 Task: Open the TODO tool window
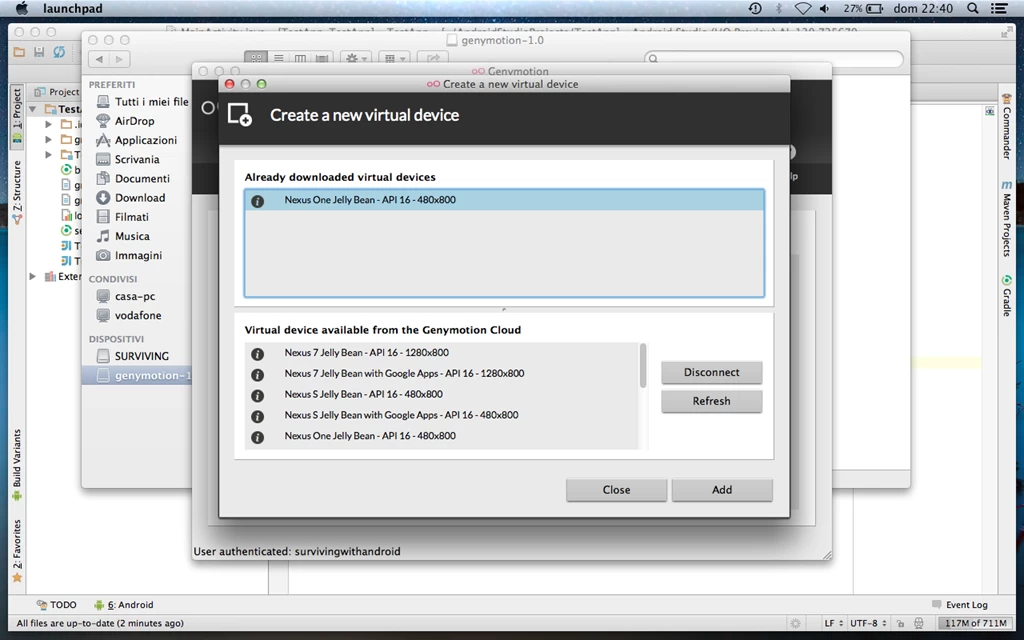56,605
